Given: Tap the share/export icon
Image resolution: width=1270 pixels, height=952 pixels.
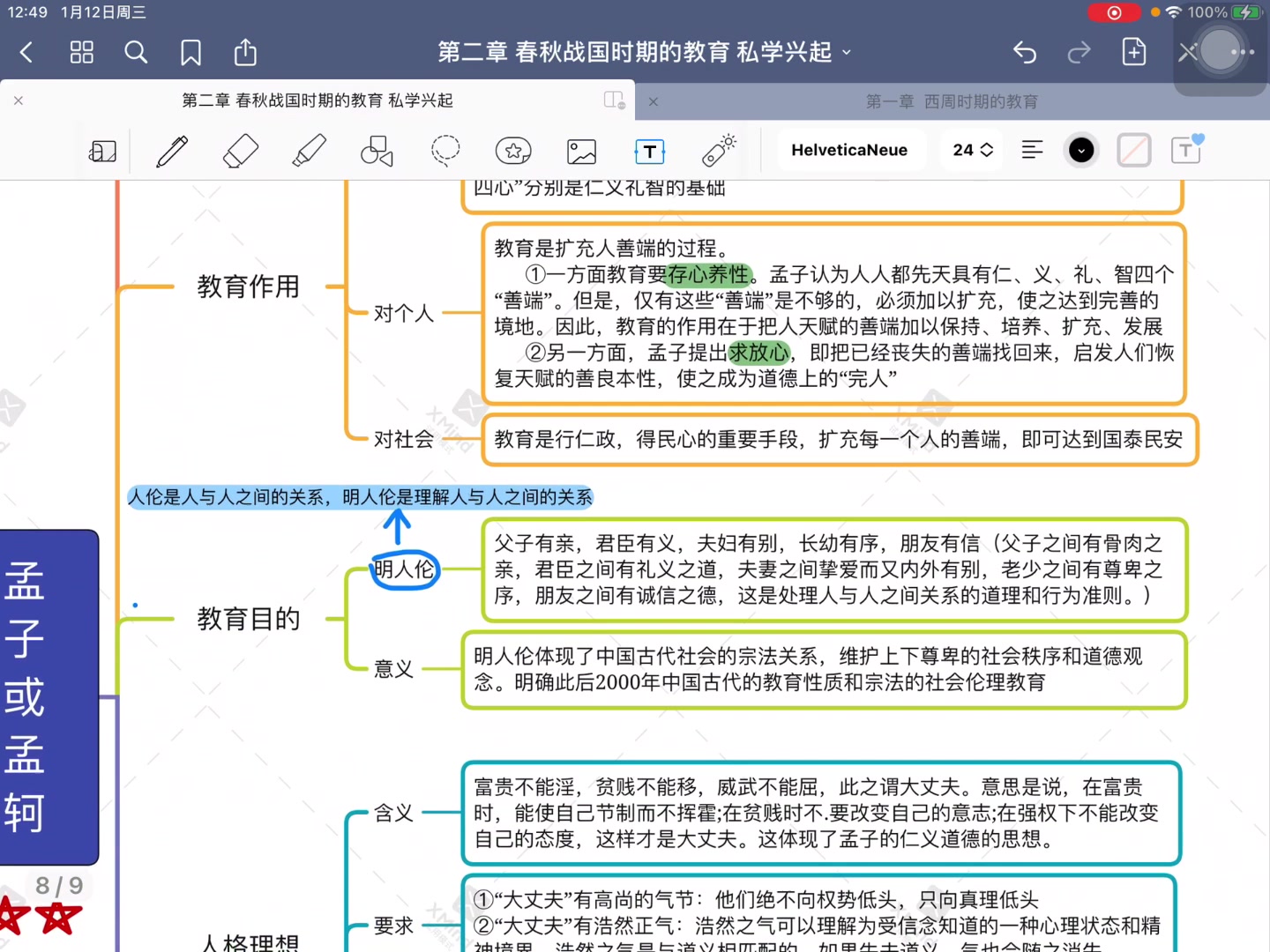Looking at the screenshot, I should coord(245,52).
